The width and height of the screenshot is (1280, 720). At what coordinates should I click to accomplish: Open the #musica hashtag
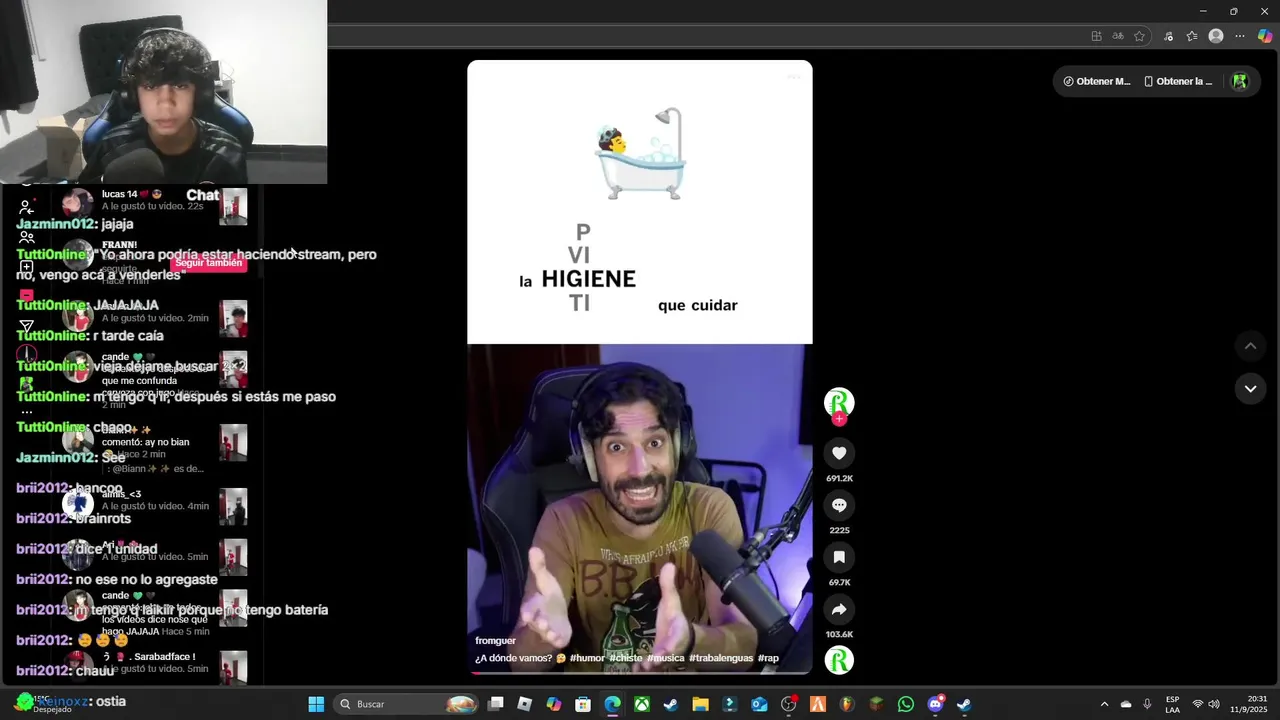pos(666,658)
